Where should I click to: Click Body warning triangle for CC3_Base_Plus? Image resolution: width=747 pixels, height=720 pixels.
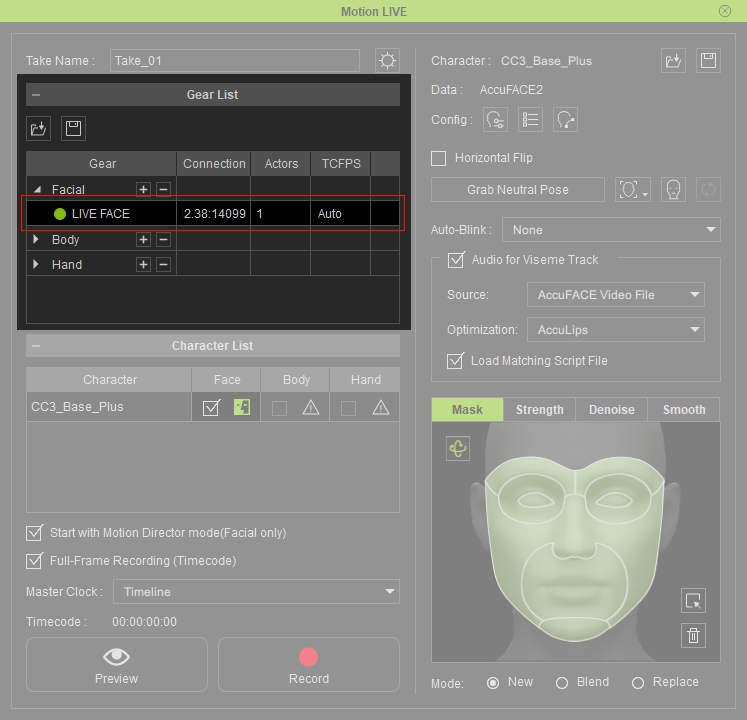tap(311, 407)
